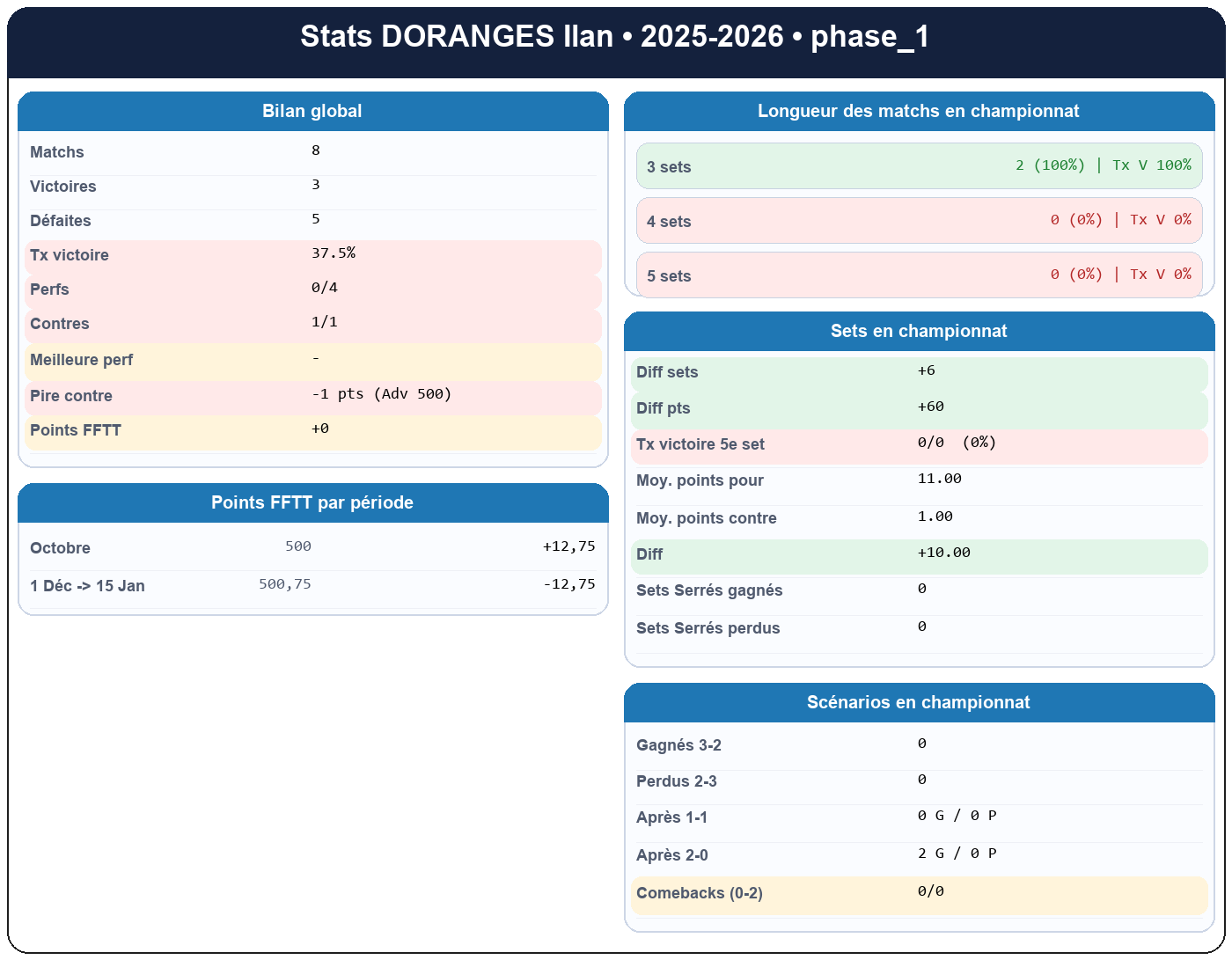Select the Diff sets +6 value
This screenshot has width=1232, height=960.
[x=919, y=371]
